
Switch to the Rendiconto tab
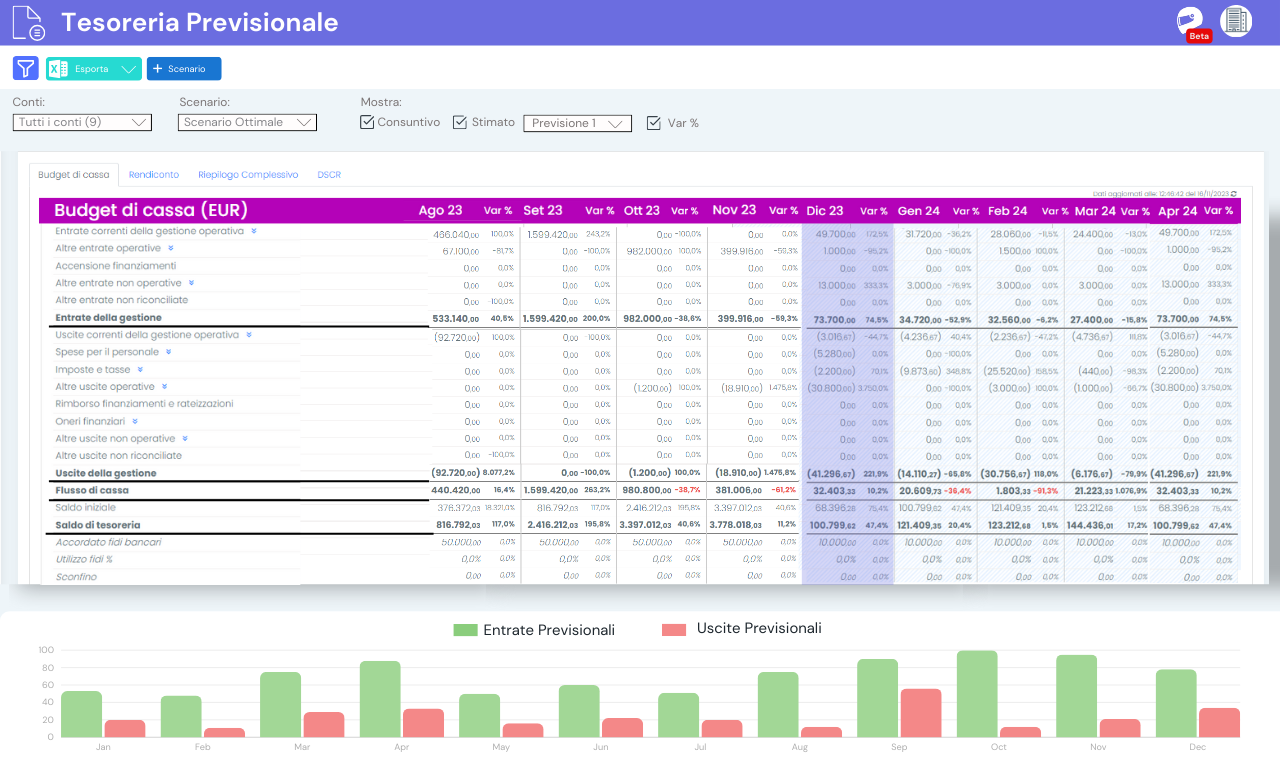(x=154, y=174)
